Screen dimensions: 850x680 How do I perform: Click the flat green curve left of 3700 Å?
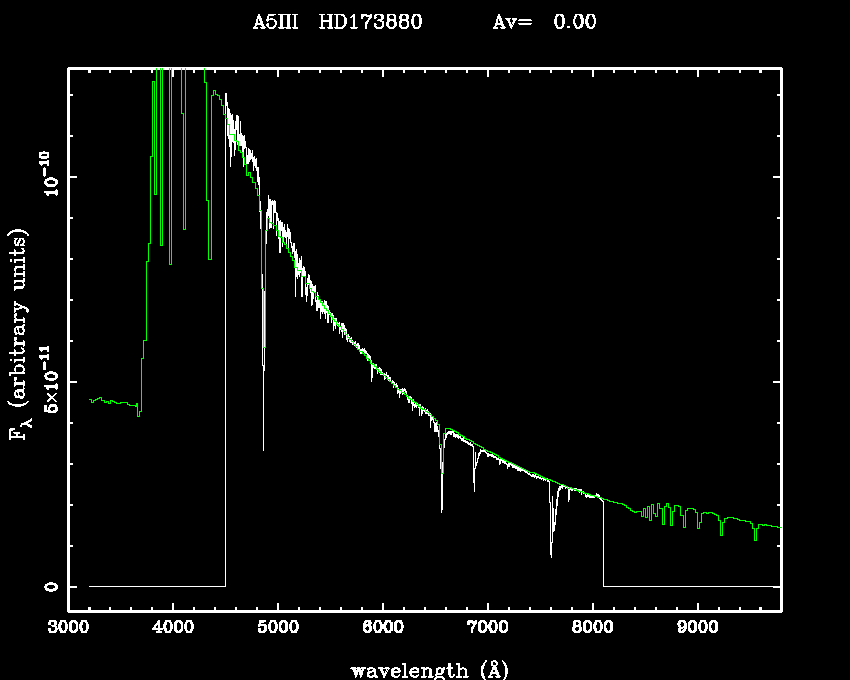pyautogui.click(x=112, y=402)
